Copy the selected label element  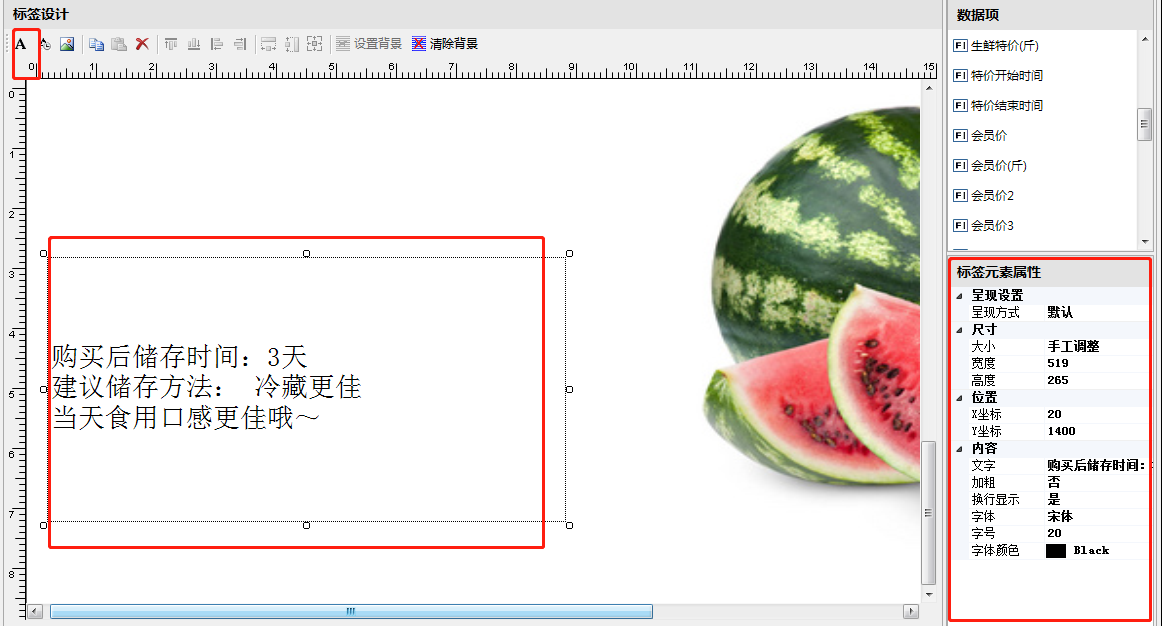pos(96,44)
